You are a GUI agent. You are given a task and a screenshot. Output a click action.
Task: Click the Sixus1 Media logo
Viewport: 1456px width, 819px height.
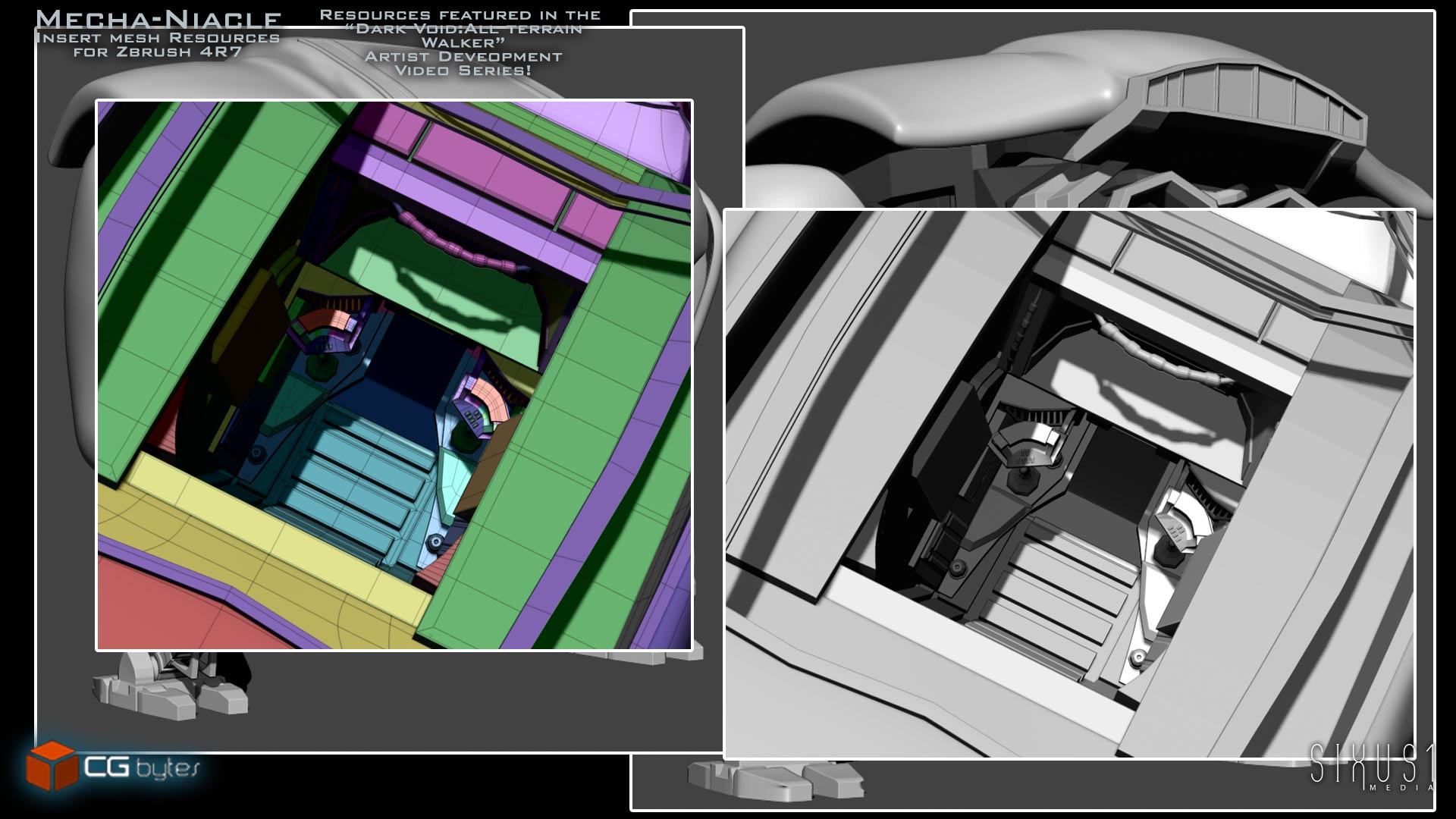[1372, 767]
